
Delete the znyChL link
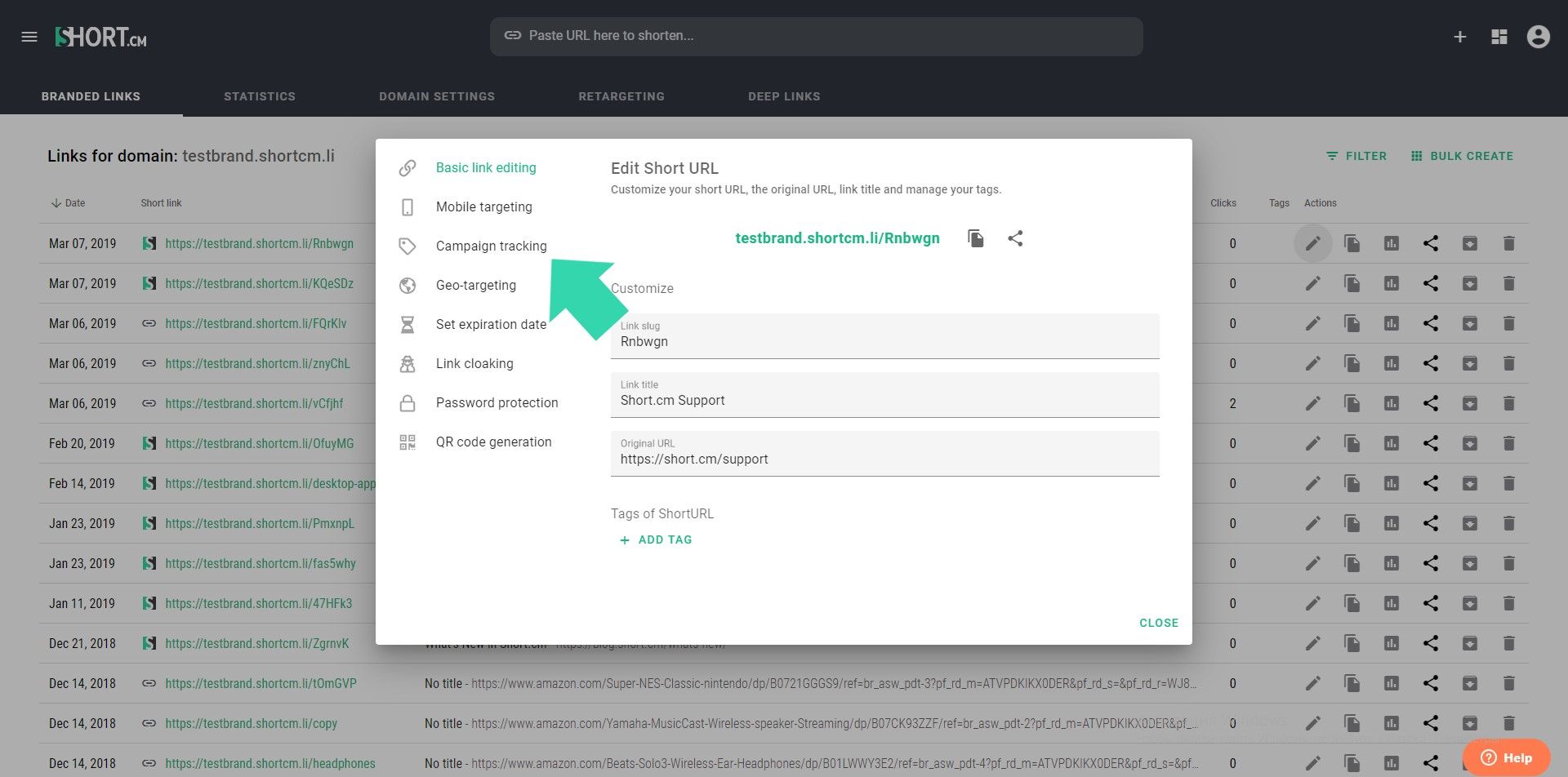pos(1509,363)
